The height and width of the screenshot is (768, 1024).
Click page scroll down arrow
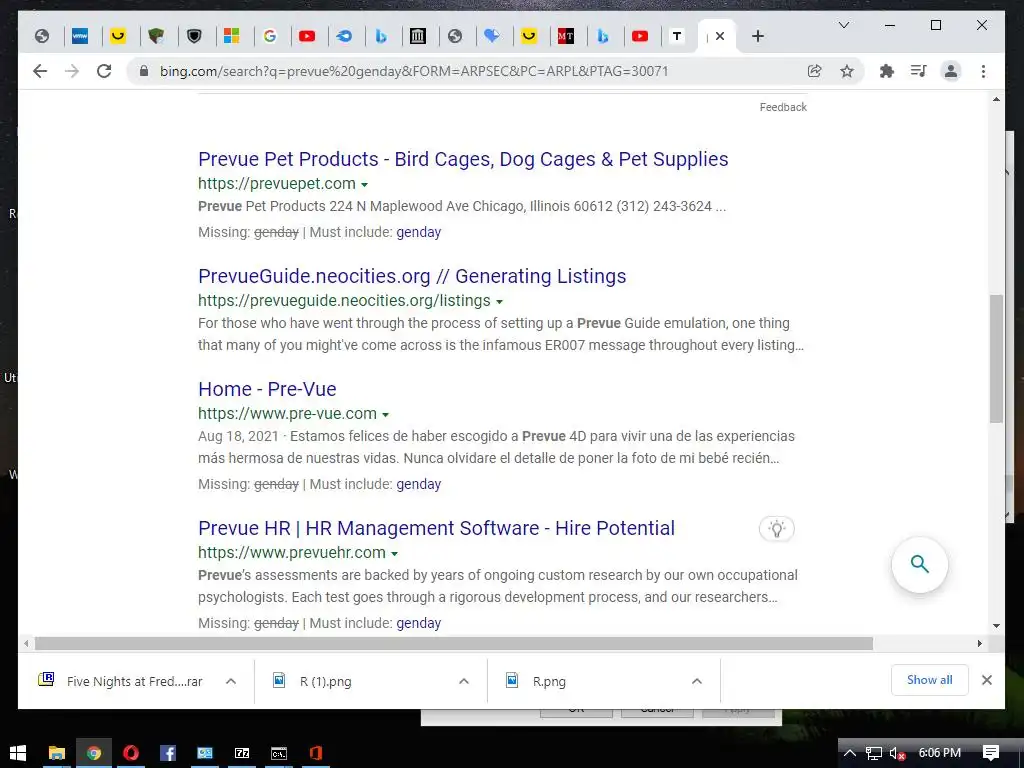(996, 626)
